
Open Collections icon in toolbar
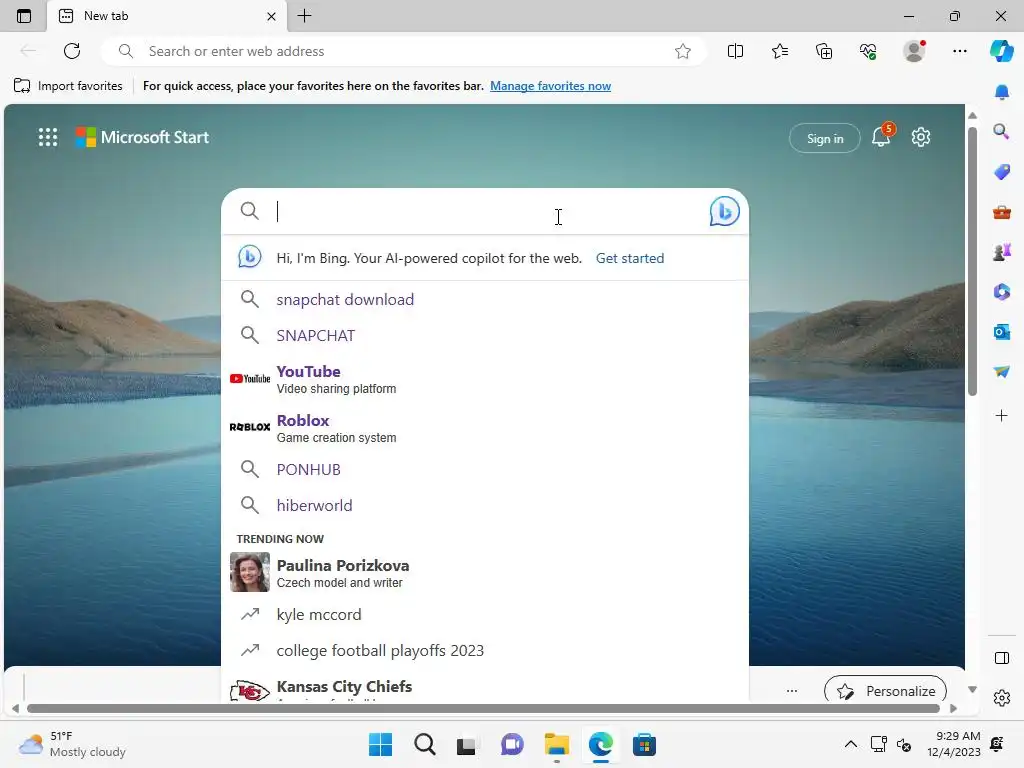point(824,51)
